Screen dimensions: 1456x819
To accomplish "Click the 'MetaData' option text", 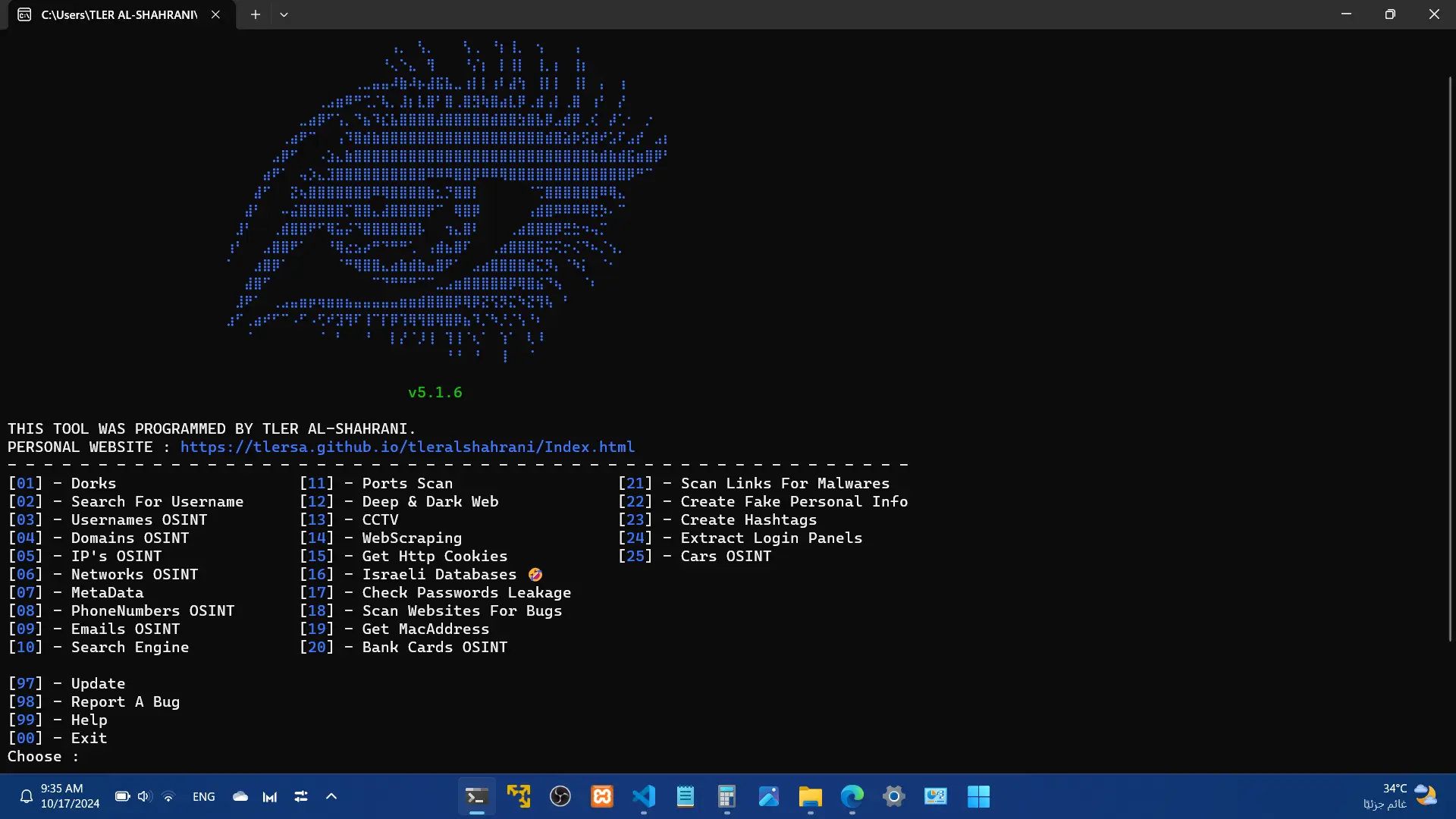I will [107, 593].
